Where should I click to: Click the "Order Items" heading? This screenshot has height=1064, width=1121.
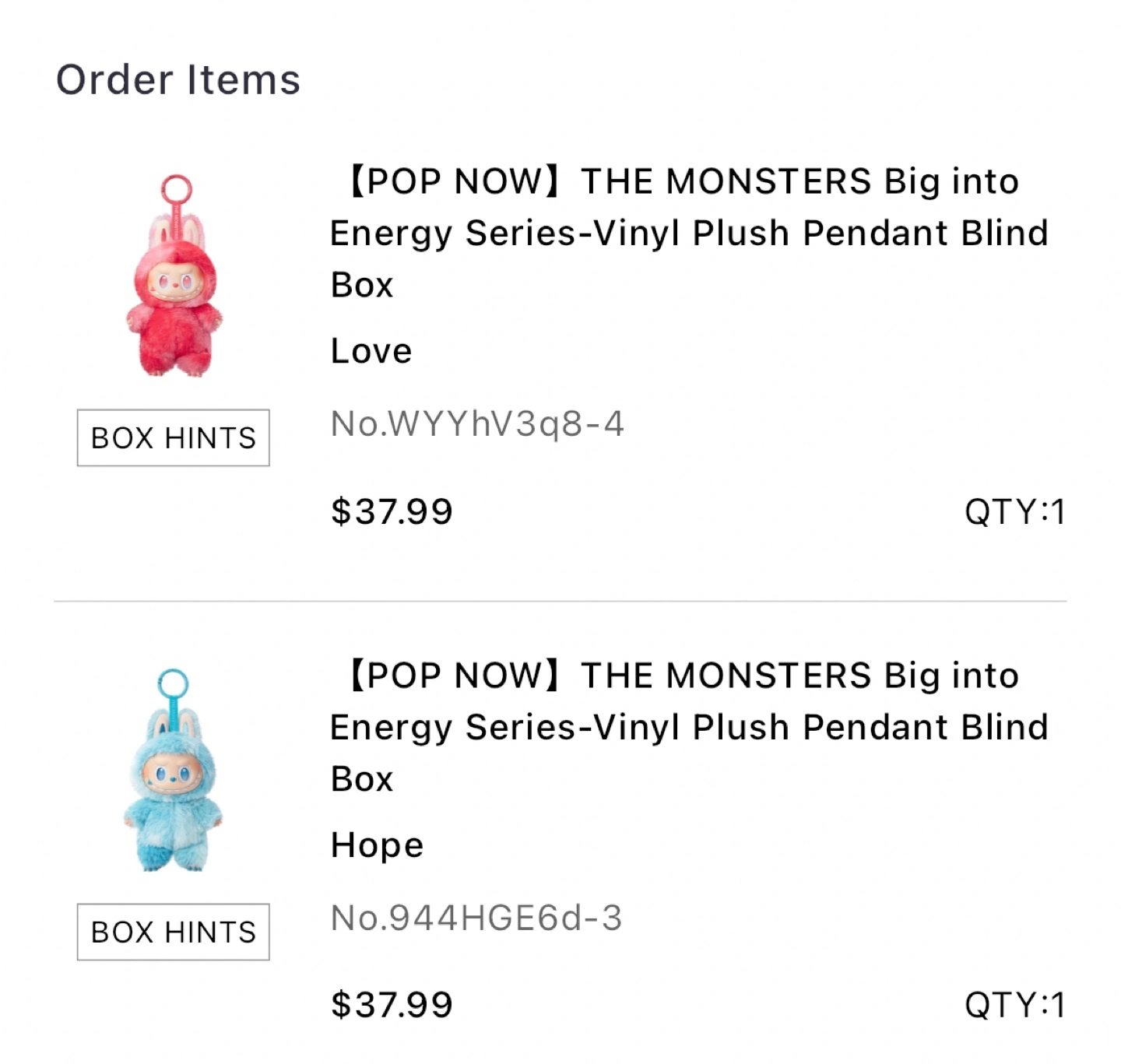[x=178, y=80]
